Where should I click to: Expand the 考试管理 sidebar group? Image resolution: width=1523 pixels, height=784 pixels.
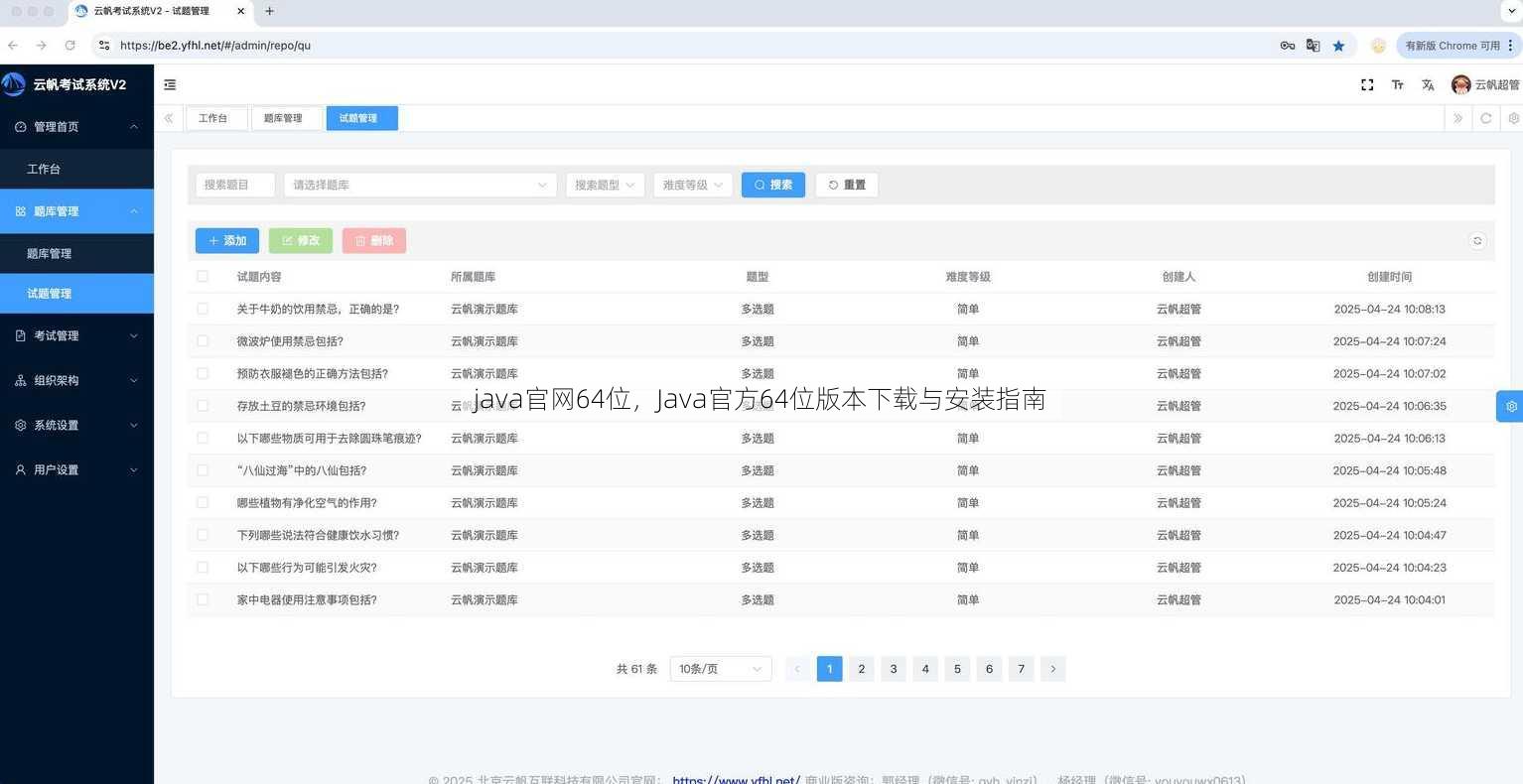coord(76,335)
